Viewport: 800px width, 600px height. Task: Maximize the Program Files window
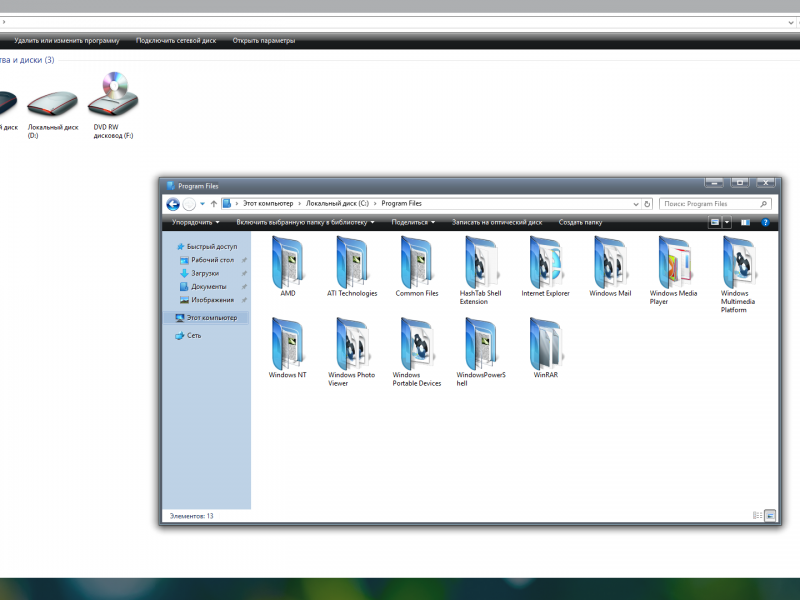point(740,183)
